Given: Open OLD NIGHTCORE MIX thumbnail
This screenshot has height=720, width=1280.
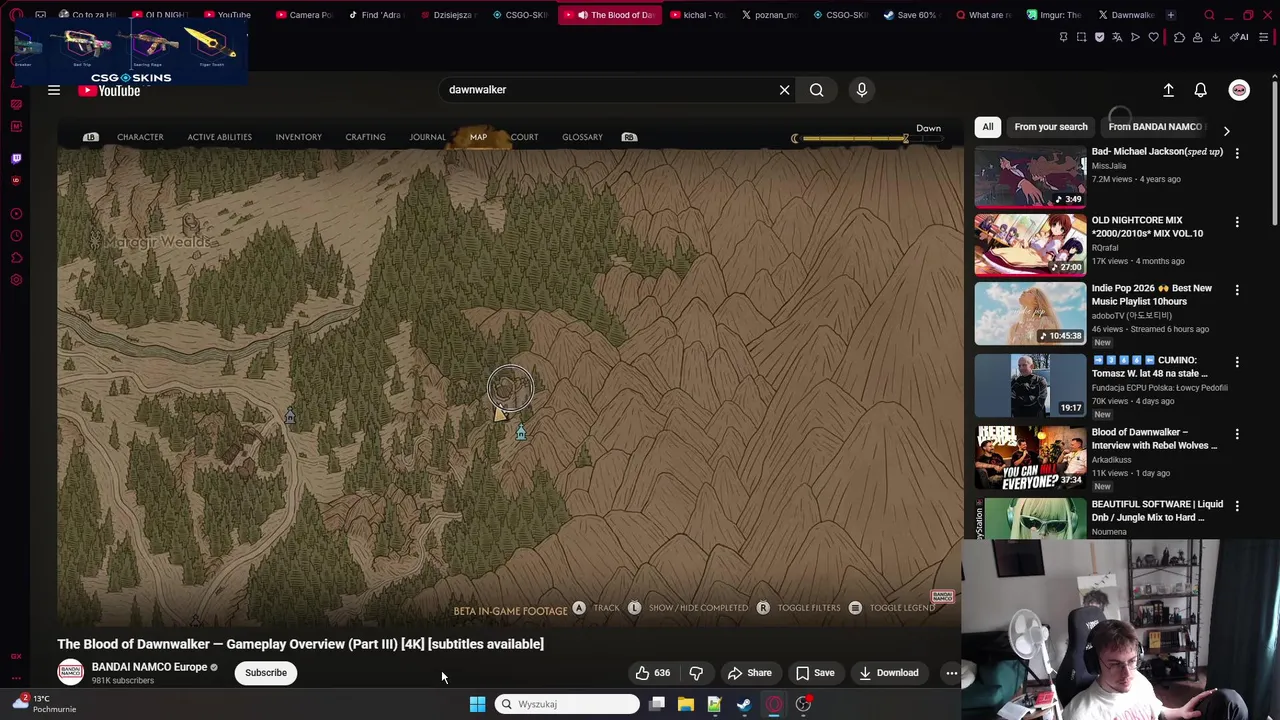Looking at the screenshot, I should coord(1030,244).
